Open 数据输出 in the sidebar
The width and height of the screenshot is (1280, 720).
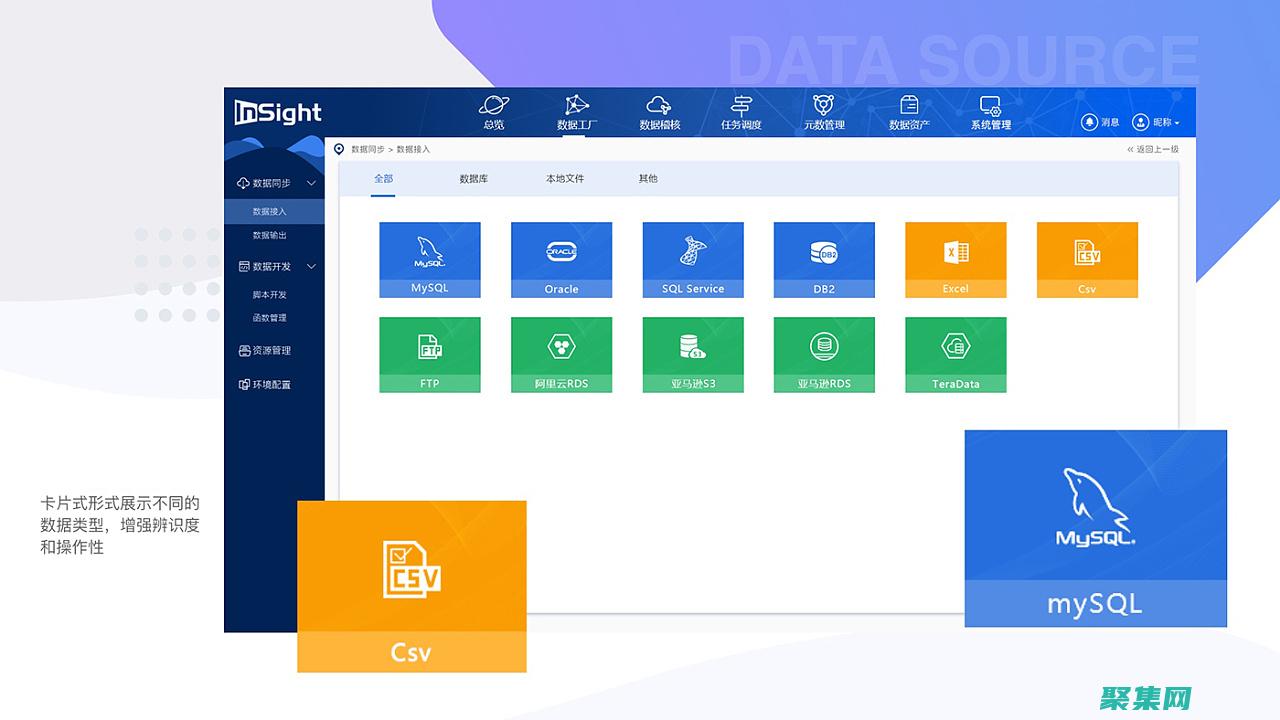269,235
